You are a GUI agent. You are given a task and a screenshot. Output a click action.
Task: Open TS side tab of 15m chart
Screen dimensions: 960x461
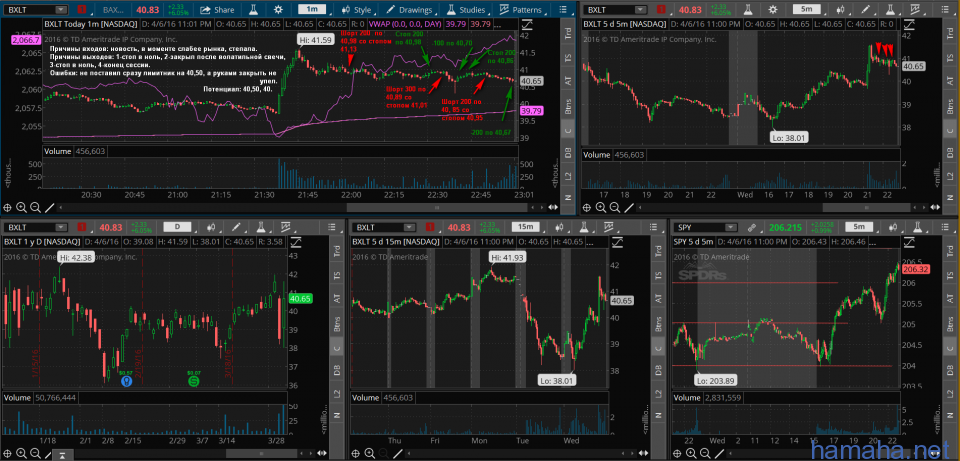pyautogui.click(x=658, y=275)
